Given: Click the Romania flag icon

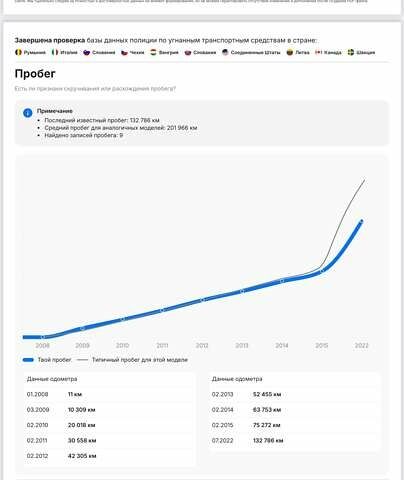Looking at the screenshot, I should 18,52.
